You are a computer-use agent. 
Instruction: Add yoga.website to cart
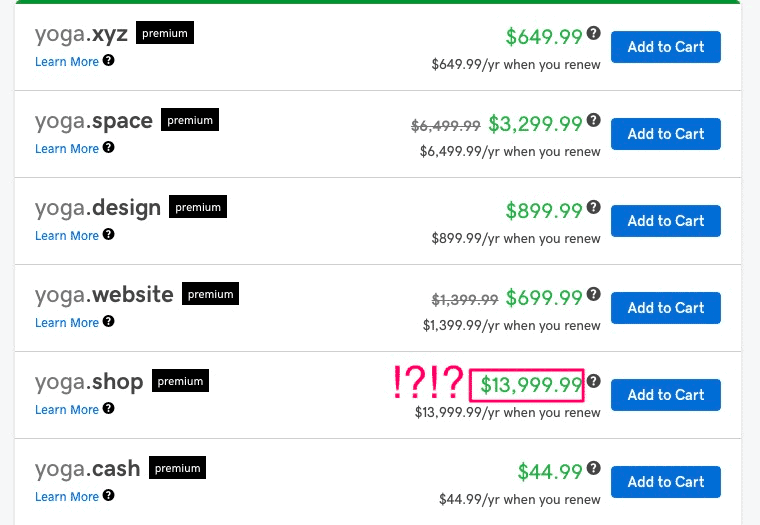pos(665,308)
